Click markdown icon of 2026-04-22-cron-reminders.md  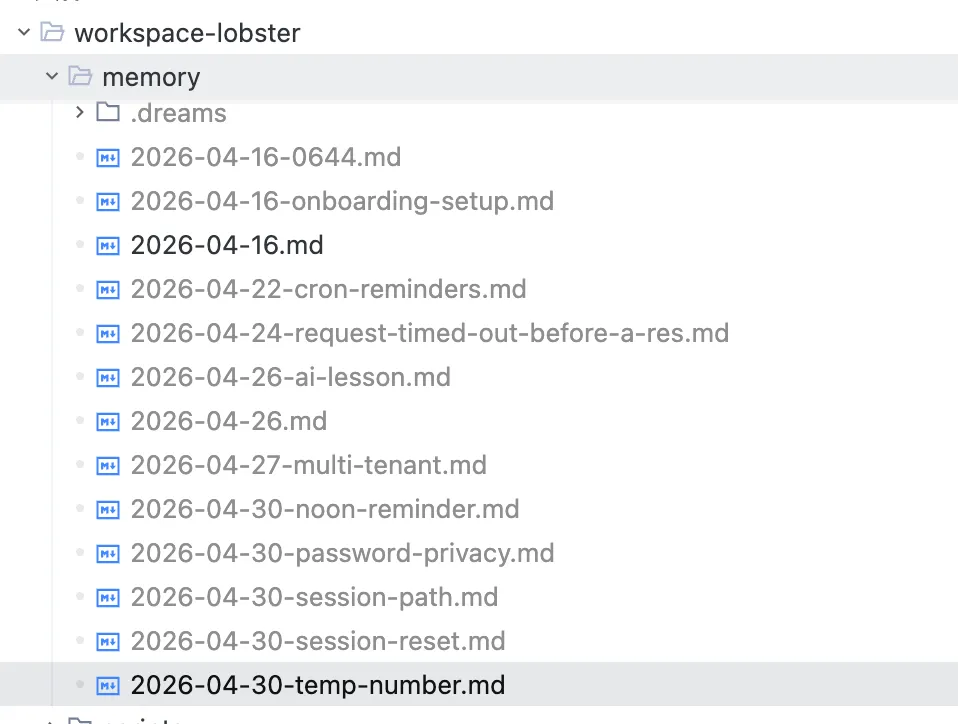tap(108, 290)
